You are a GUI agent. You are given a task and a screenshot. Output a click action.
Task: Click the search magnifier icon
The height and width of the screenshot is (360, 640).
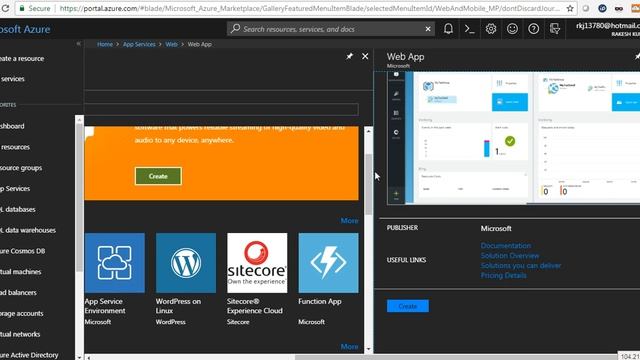click(x=236, y=29)
